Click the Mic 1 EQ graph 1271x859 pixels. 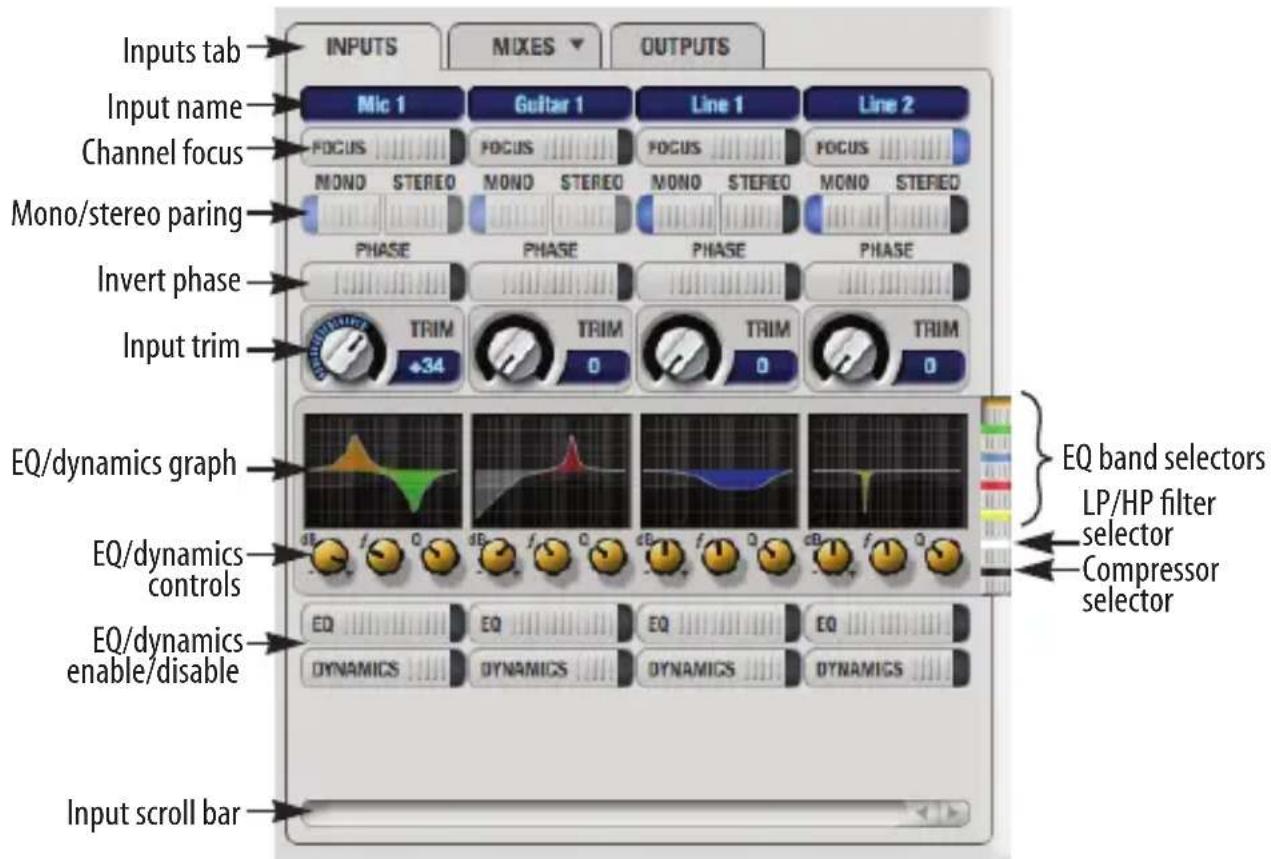click(382, 471)
